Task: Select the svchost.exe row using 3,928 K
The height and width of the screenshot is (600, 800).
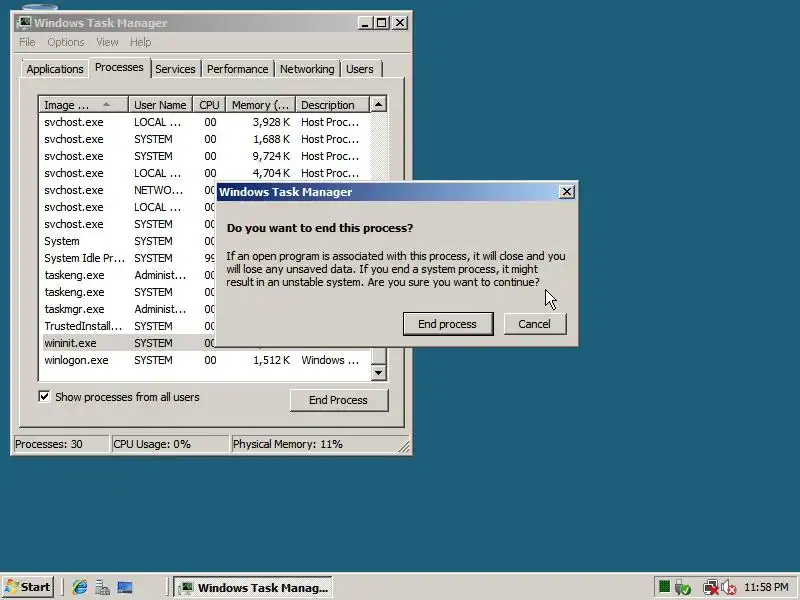Action: tap(206, 122)
